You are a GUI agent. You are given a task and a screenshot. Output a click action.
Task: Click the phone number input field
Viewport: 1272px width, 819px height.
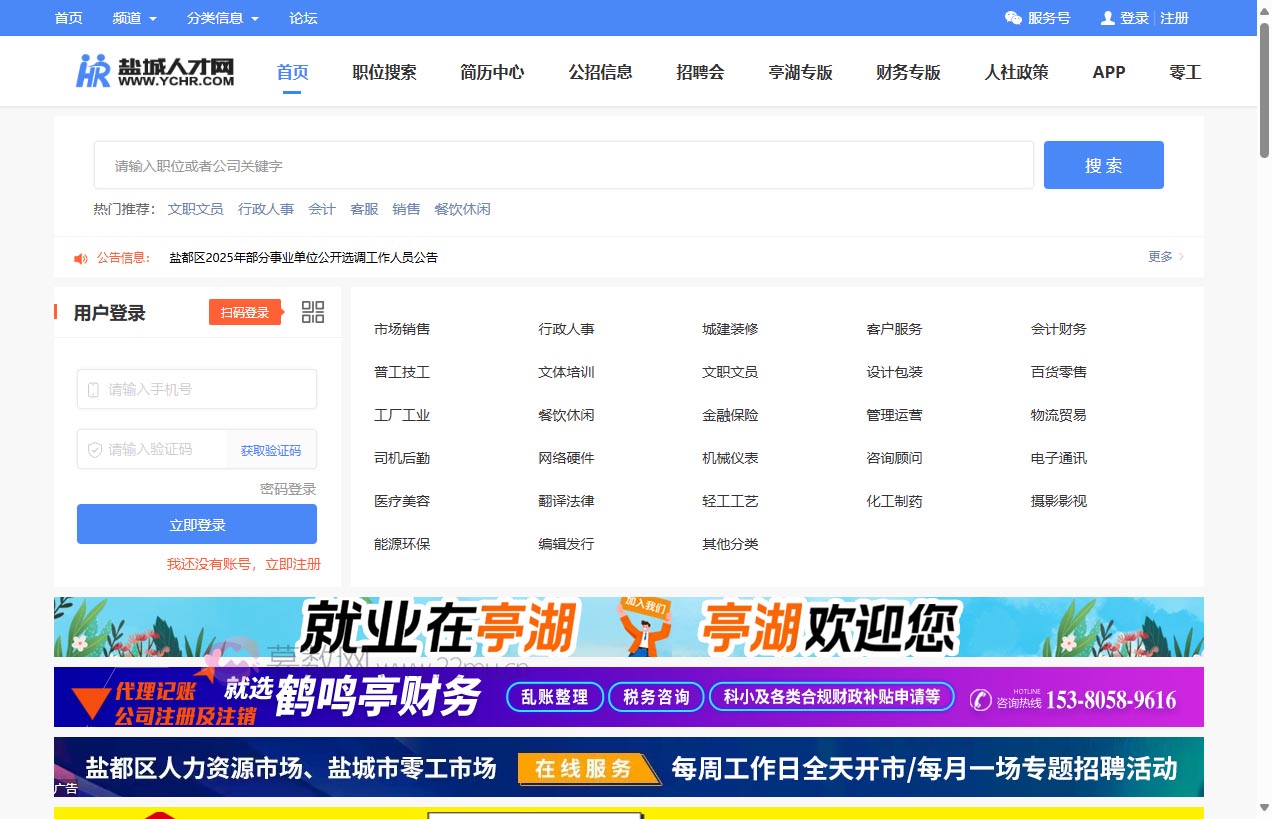196,389
